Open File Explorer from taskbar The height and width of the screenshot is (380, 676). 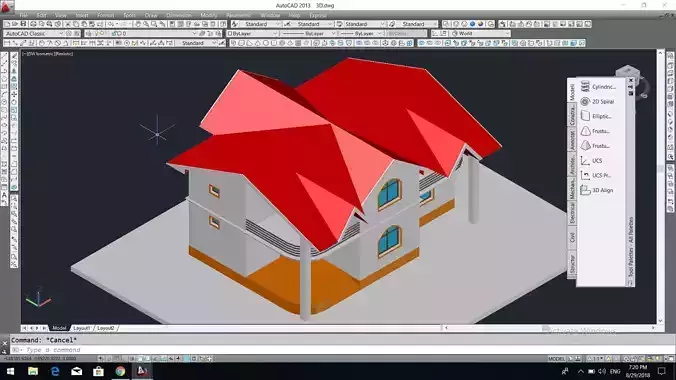pos(33,371)
